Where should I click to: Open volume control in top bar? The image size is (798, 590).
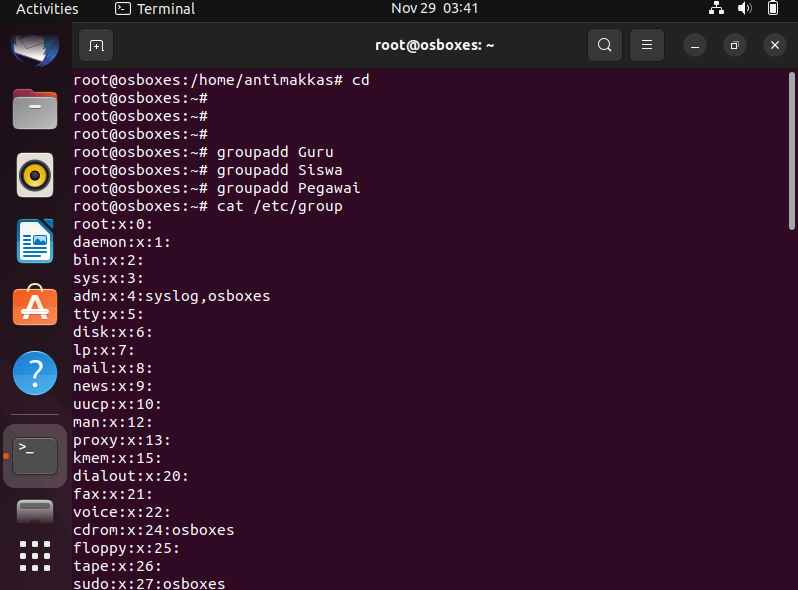pos(744,8)
